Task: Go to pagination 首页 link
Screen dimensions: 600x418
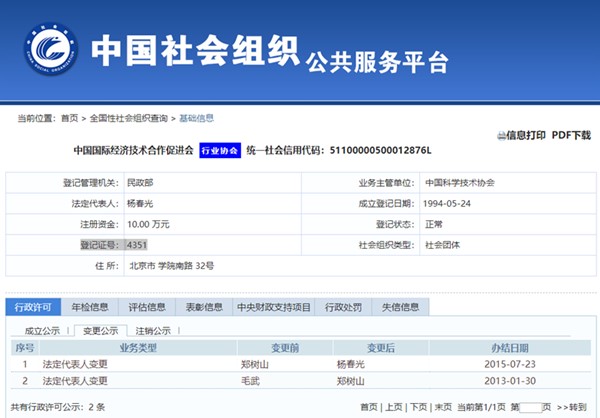Action: pyautogui.click(x=369, y=407)
